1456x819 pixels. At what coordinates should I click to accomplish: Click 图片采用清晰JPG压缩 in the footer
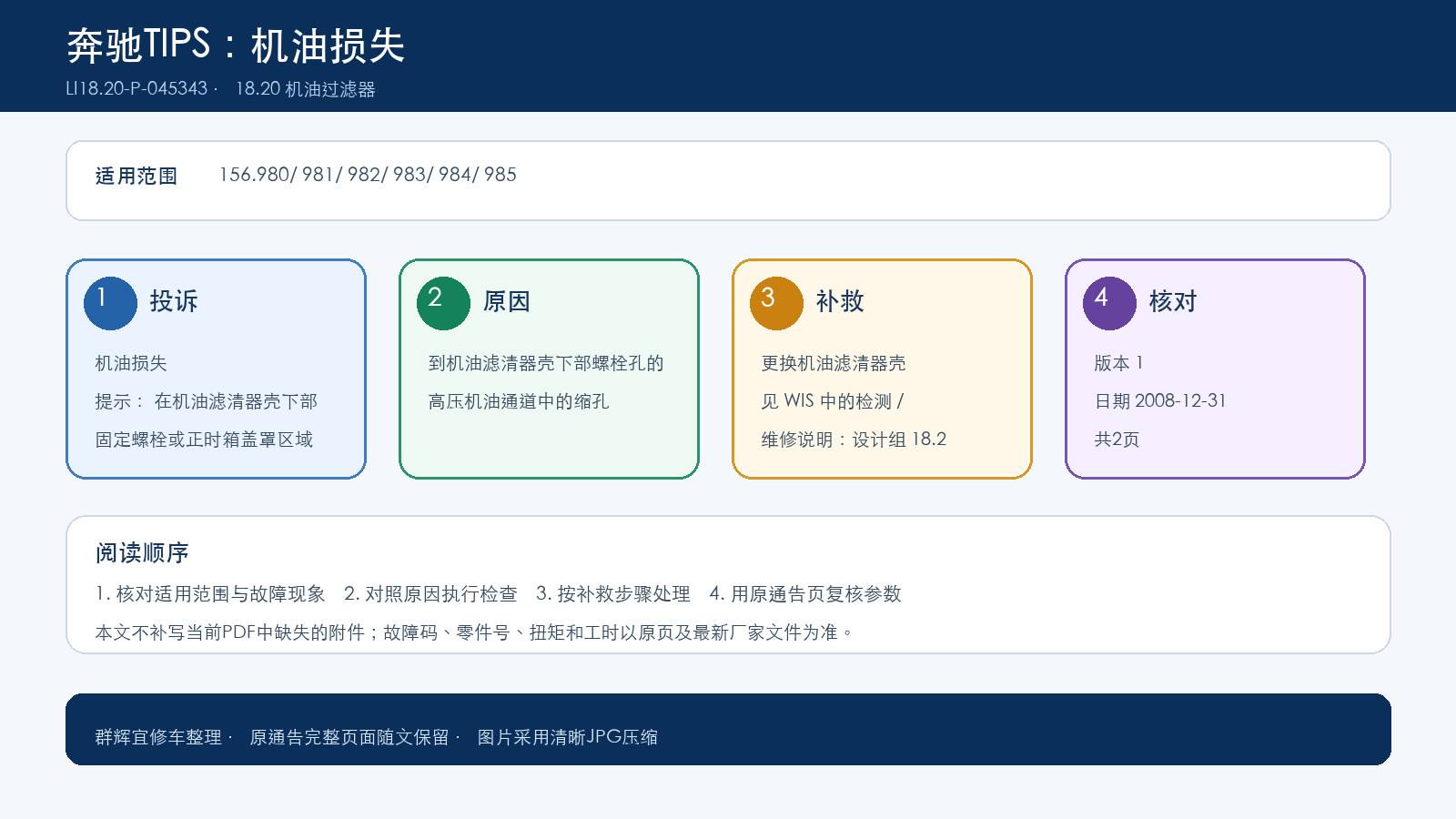tap(568, 737)
